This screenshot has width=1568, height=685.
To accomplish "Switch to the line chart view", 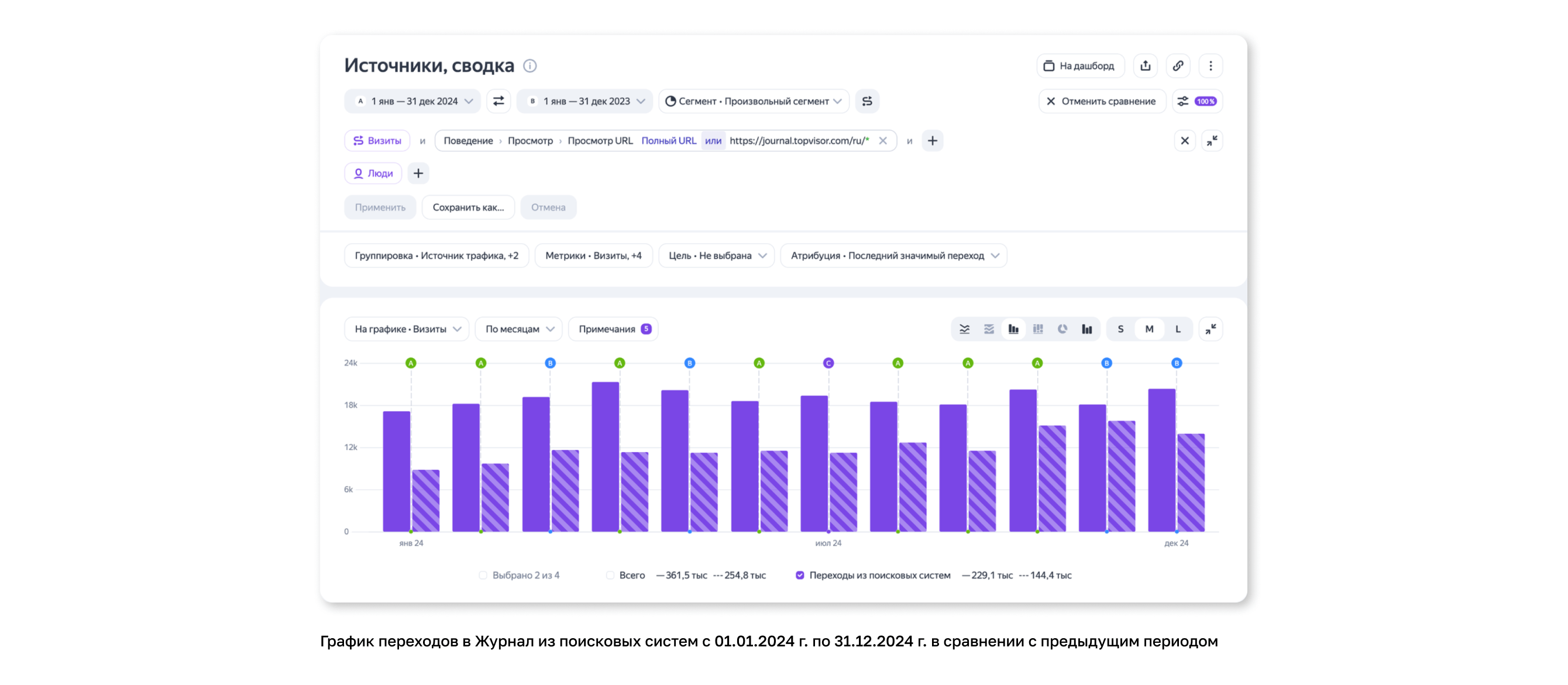I will (965, 329).
